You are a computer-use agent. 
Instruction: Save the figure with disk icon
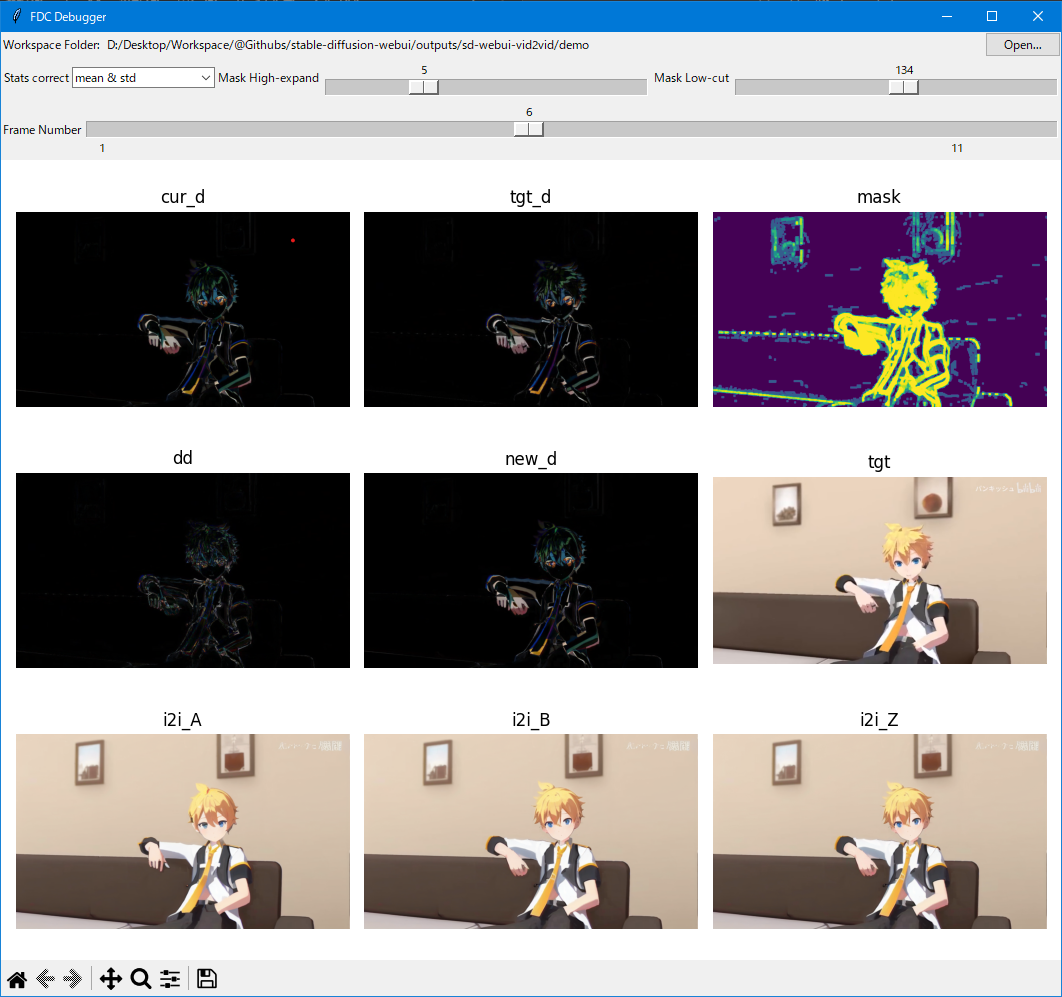[207, 979]
